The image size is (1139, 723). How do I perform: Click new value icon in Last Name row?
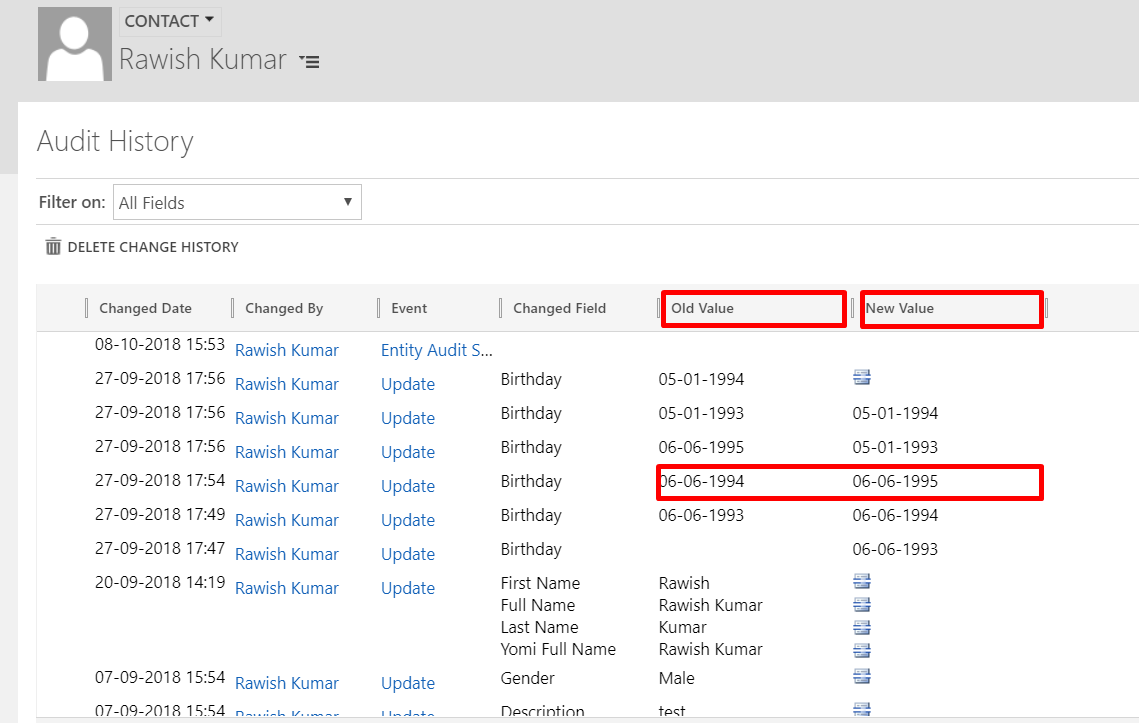click(x=861, y=627)
